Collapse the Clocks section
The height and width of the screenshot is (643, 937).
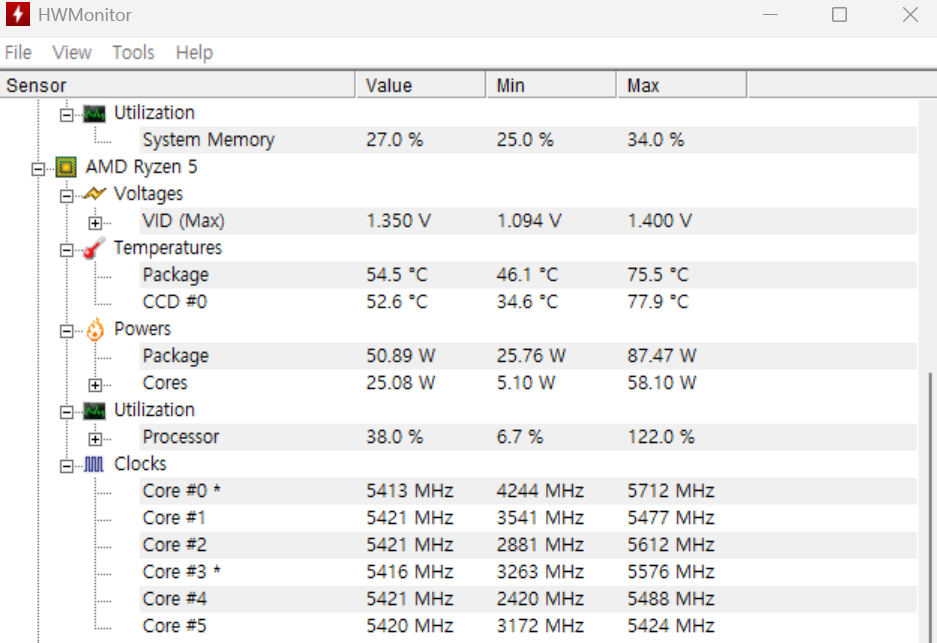pyautogui.click(x=66, y=466)
